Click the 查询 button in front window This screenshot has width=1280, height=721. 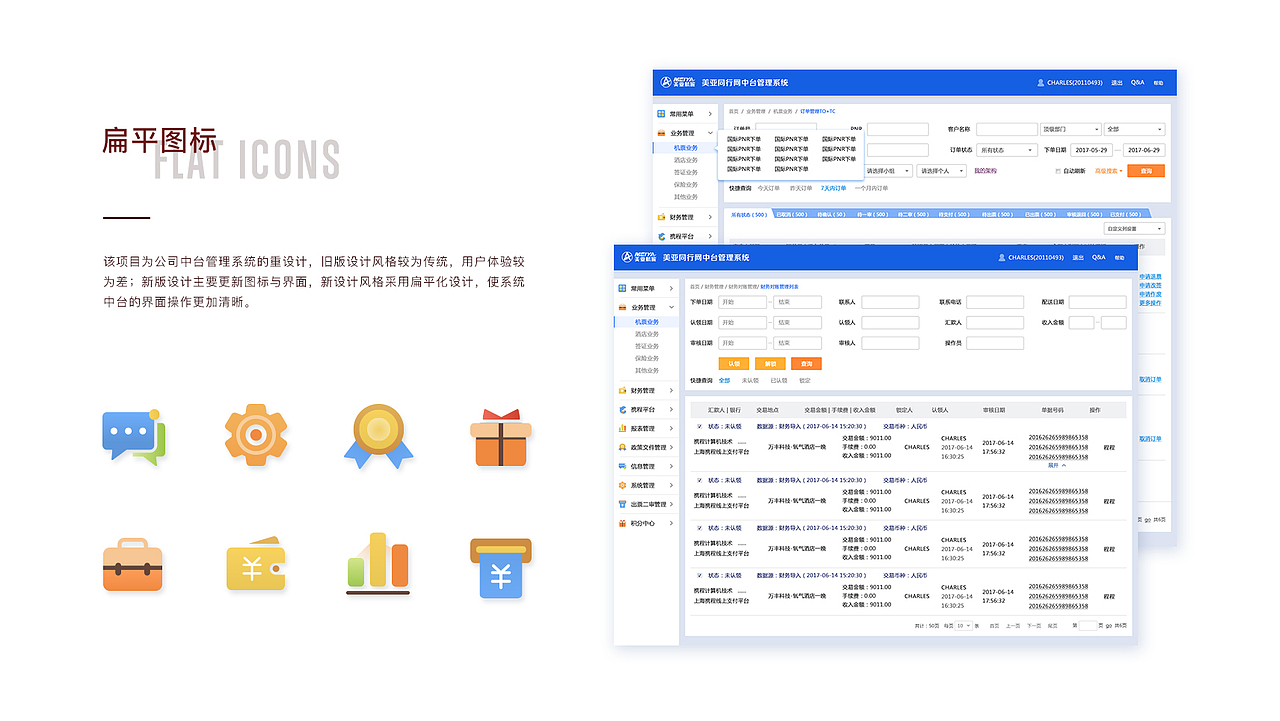806,364
